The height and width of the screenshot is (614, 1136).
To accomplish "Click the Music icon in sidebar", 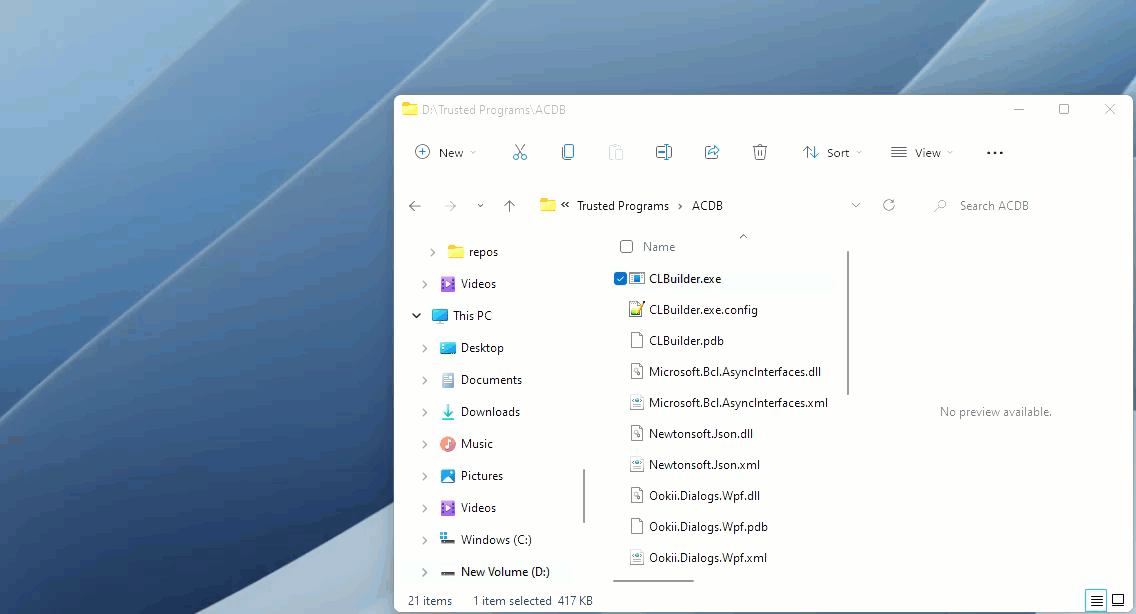I will (x=448, y=444).
